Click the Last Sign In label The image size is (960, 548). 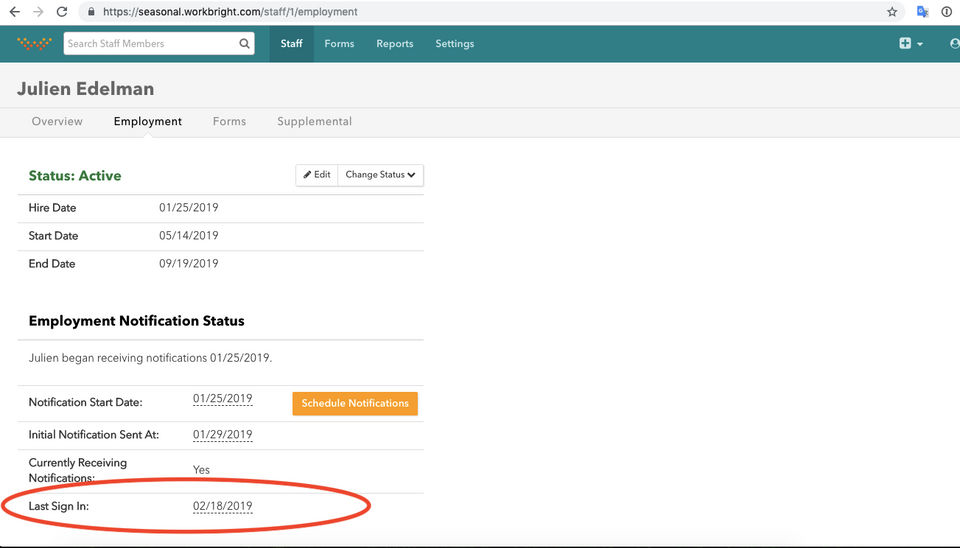[59, 506]
